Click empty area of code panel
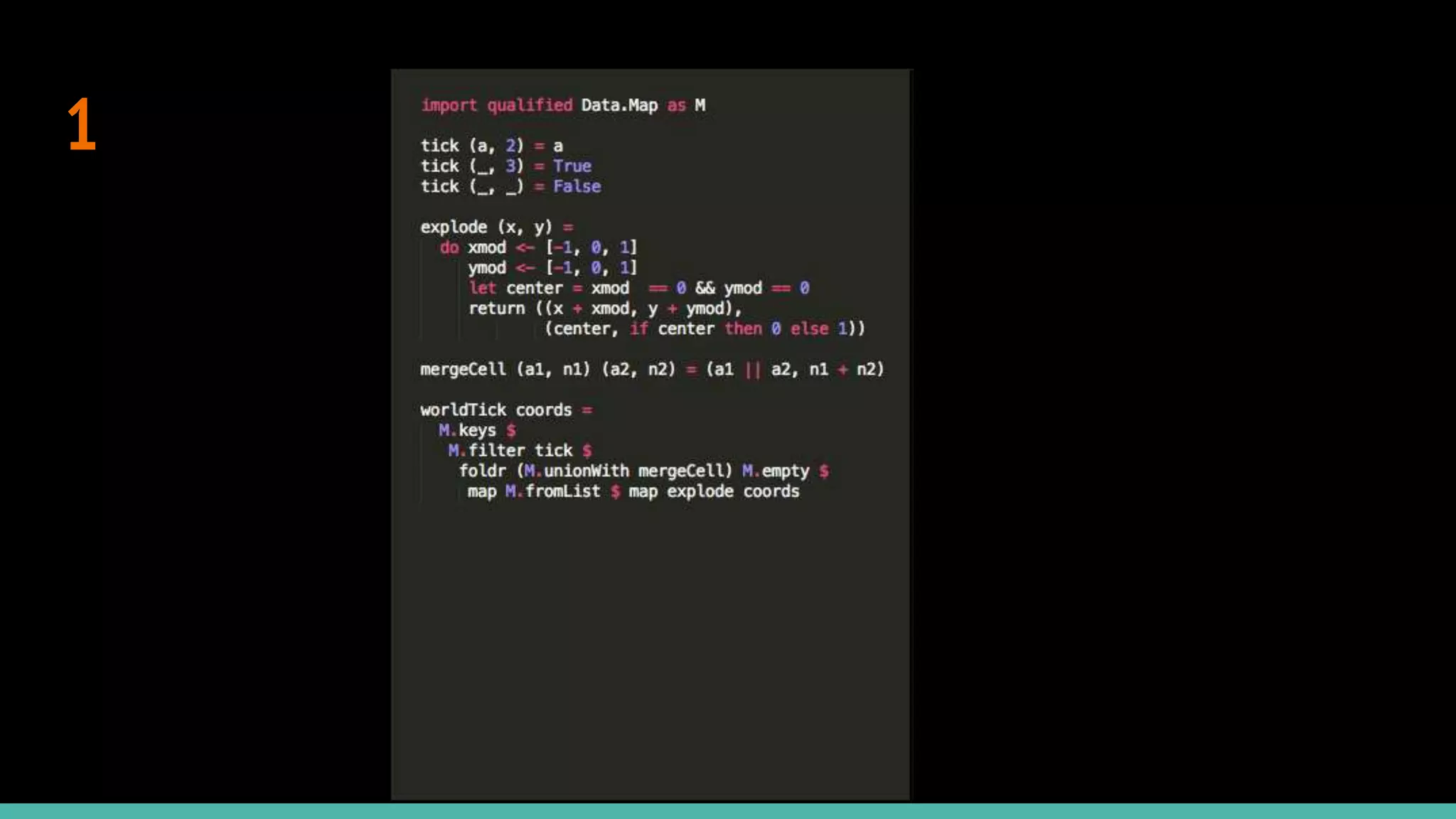Image resolution: width=1456 pixels, height=819 pixels. pos(650,640)
